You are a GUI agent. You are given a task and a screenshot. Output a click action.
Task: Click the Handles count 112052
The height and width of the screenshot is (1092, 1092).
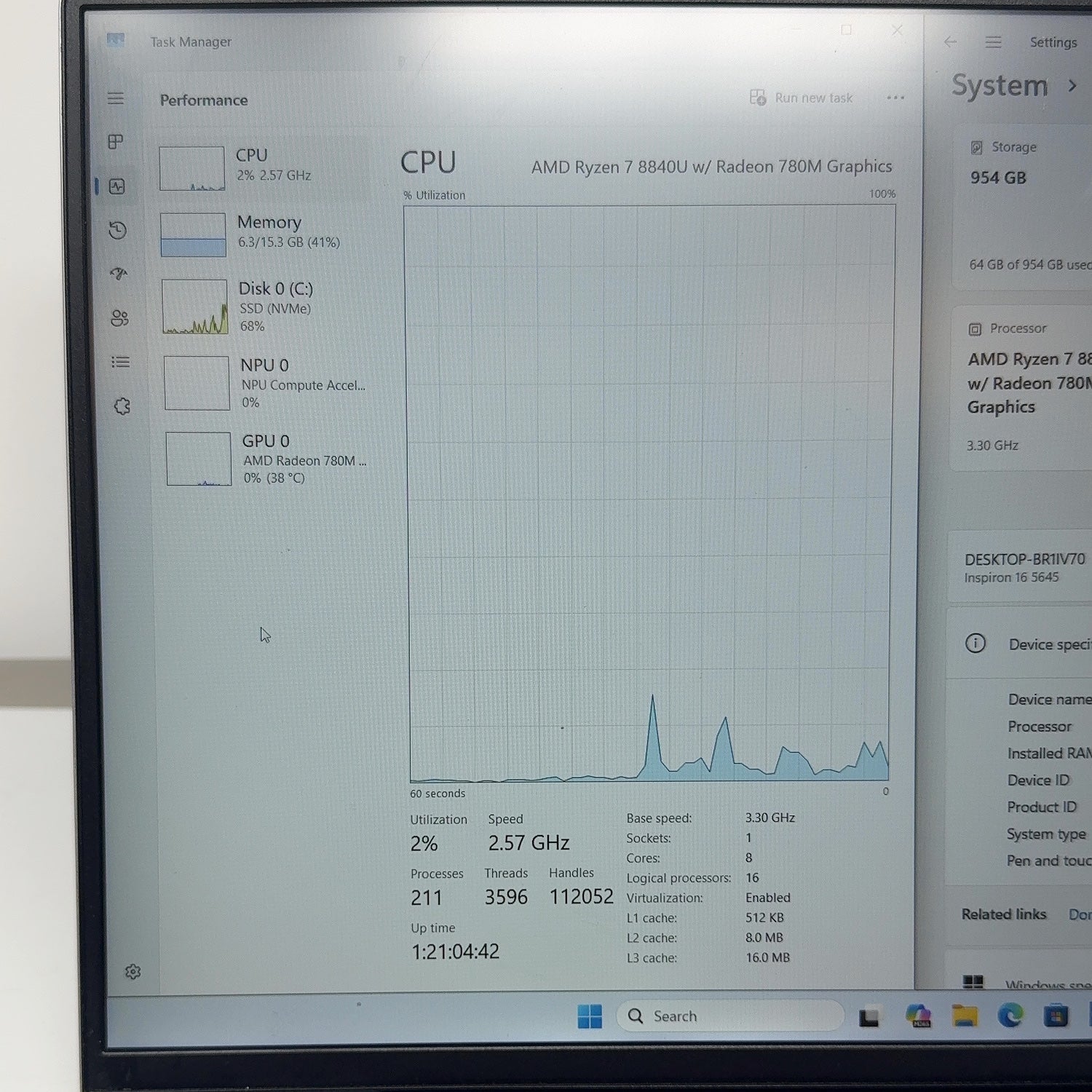581,896
